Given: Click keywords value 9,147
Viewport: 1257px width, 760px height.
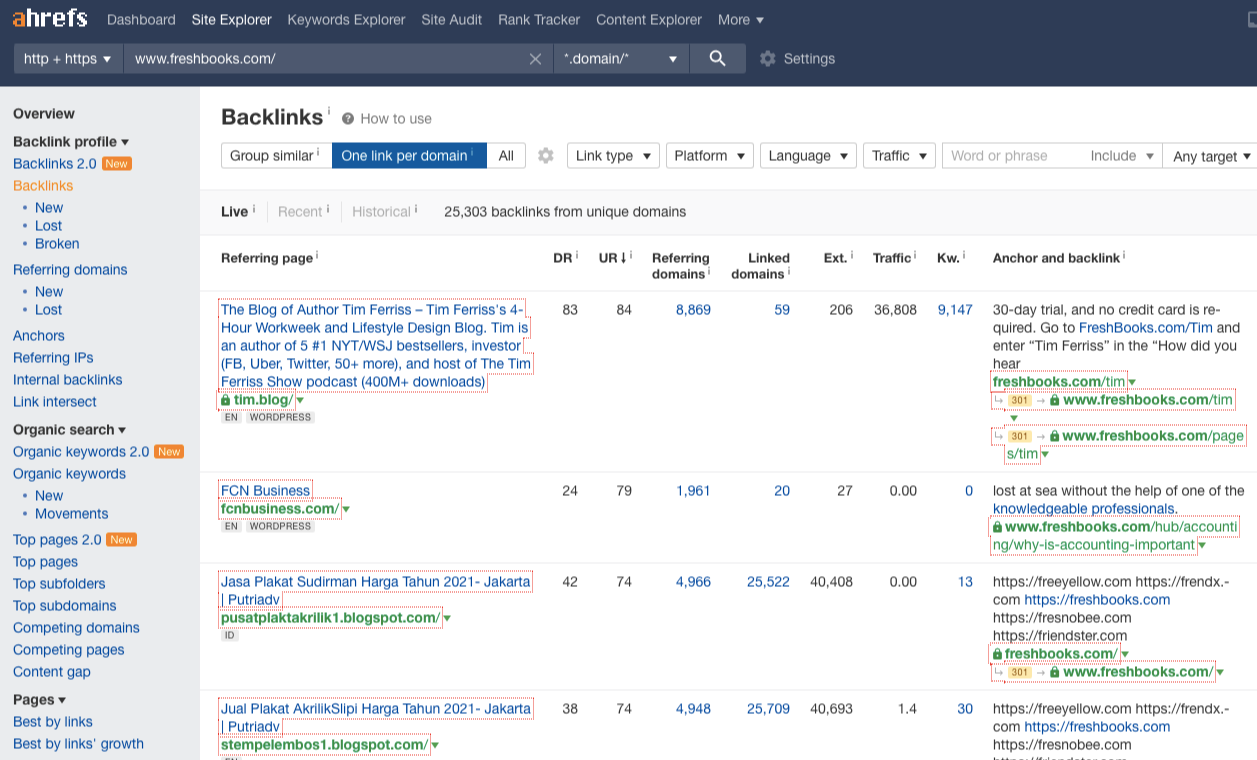Looking at the screenshot, I should (x=955, y=310).
